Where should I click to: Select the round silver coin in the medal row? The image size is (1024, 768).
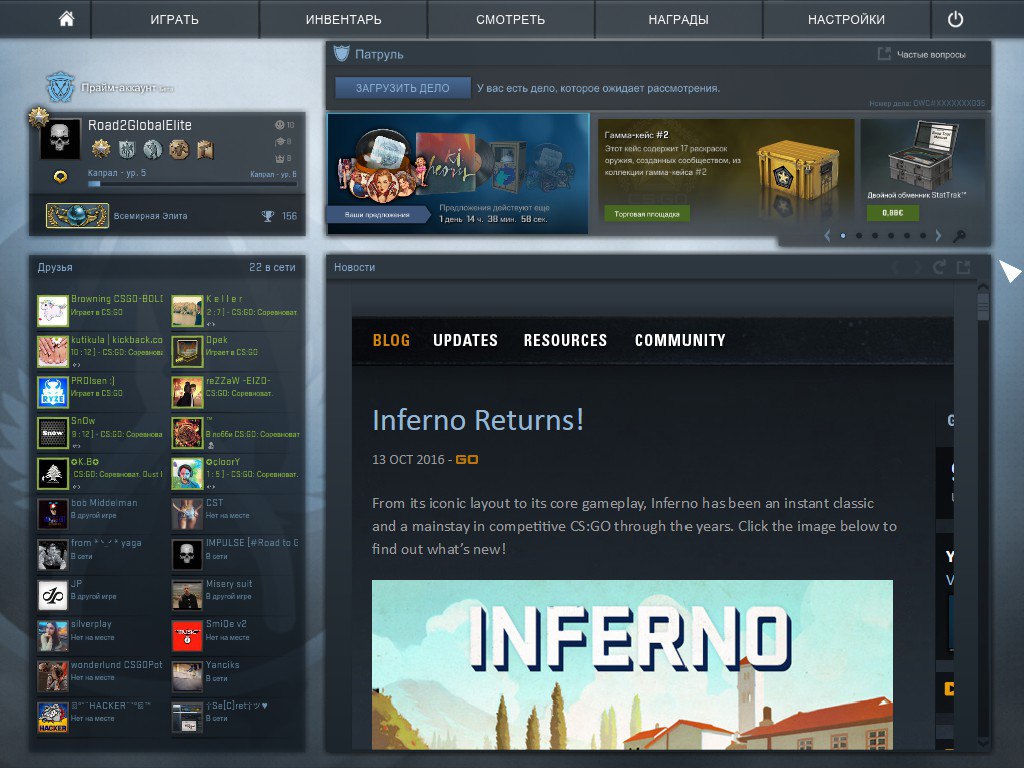[153, 150]
